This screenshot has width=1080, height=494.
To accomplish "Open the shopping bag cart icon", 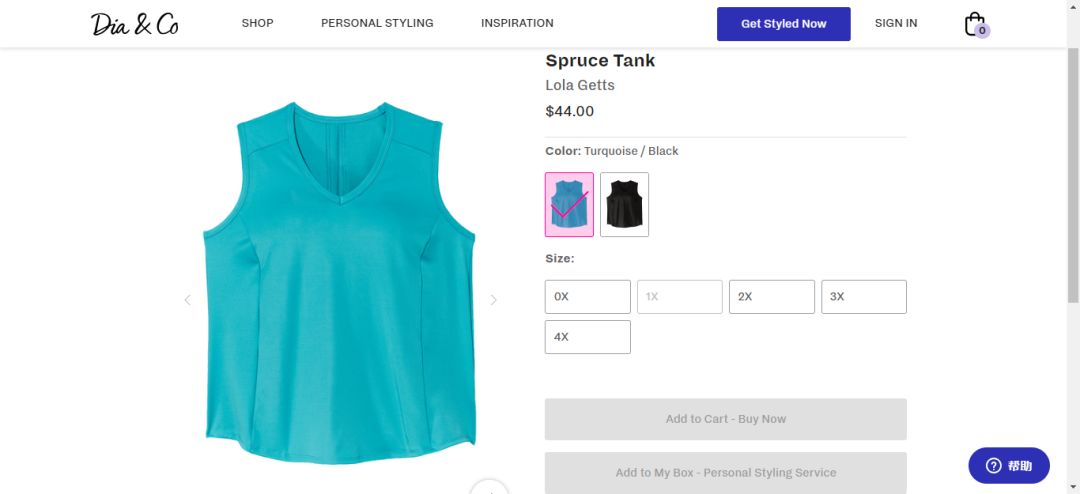I will click(x=976, y=24).
